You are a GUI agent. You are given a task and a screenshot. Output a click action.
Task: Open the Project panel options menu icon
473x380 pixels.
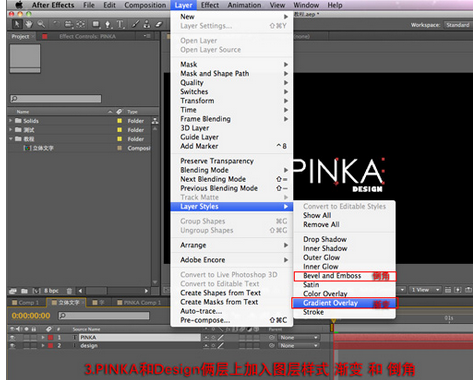pyautogui.click(x=147, y=36)
